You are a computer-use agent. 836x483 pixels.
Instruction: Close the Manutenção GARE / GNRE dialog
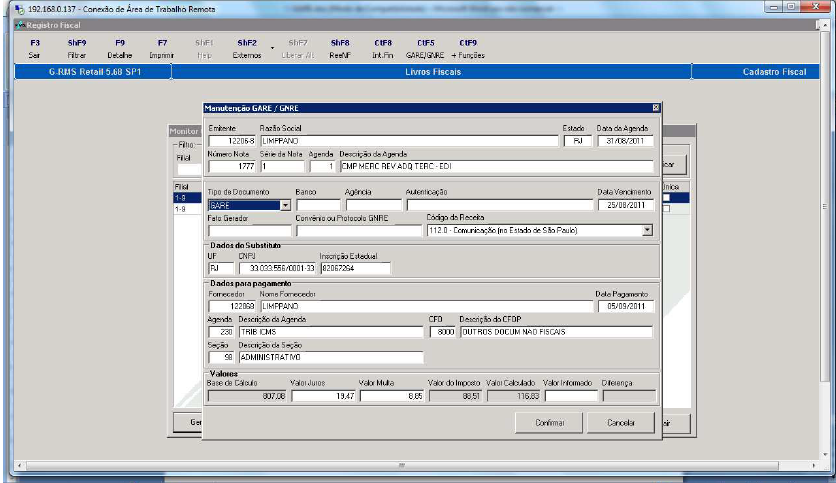click(656, 108)
